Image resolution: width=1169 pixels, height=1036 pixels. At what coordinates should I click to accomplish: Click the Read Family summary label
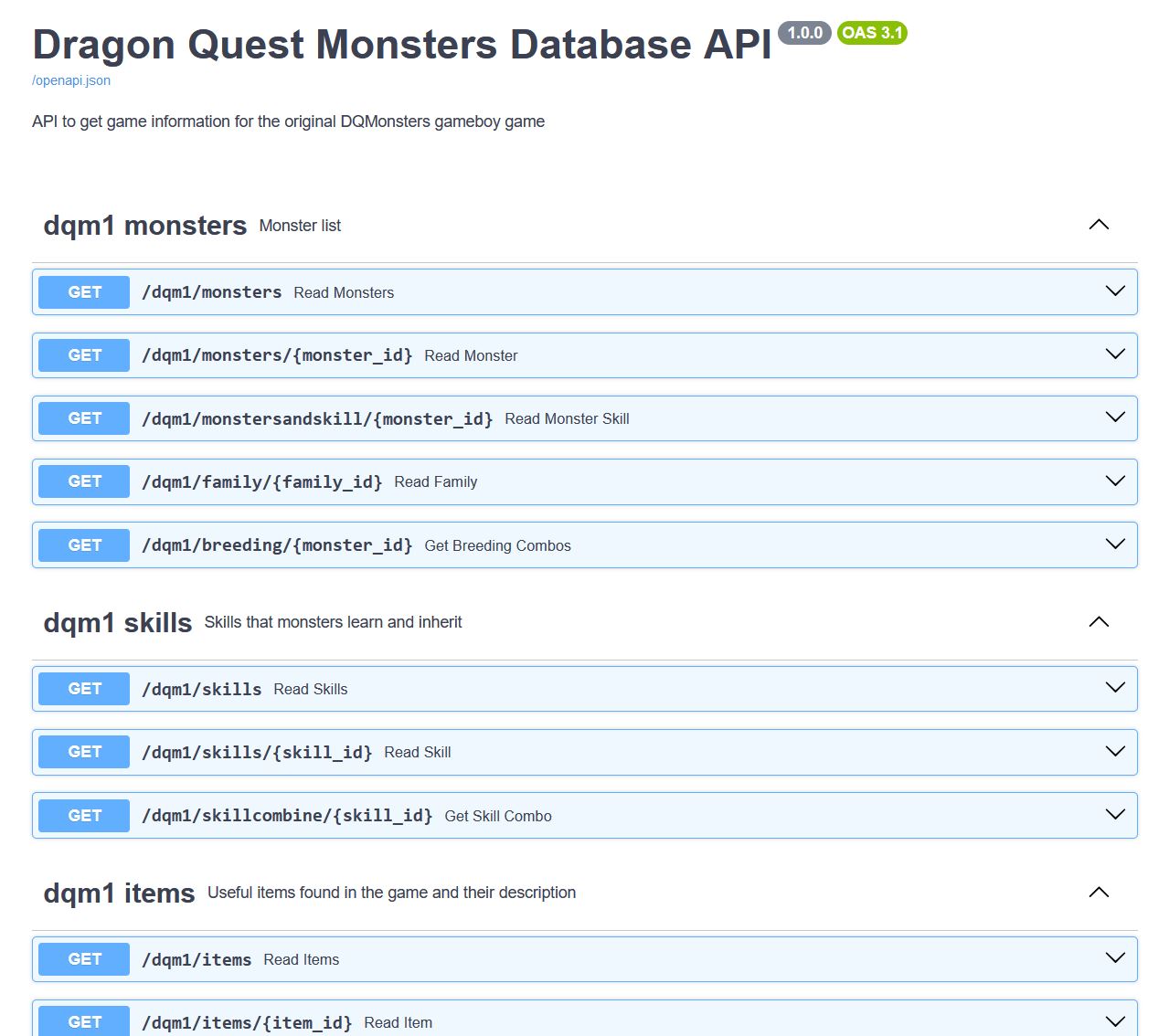click(x=436, y=481)
